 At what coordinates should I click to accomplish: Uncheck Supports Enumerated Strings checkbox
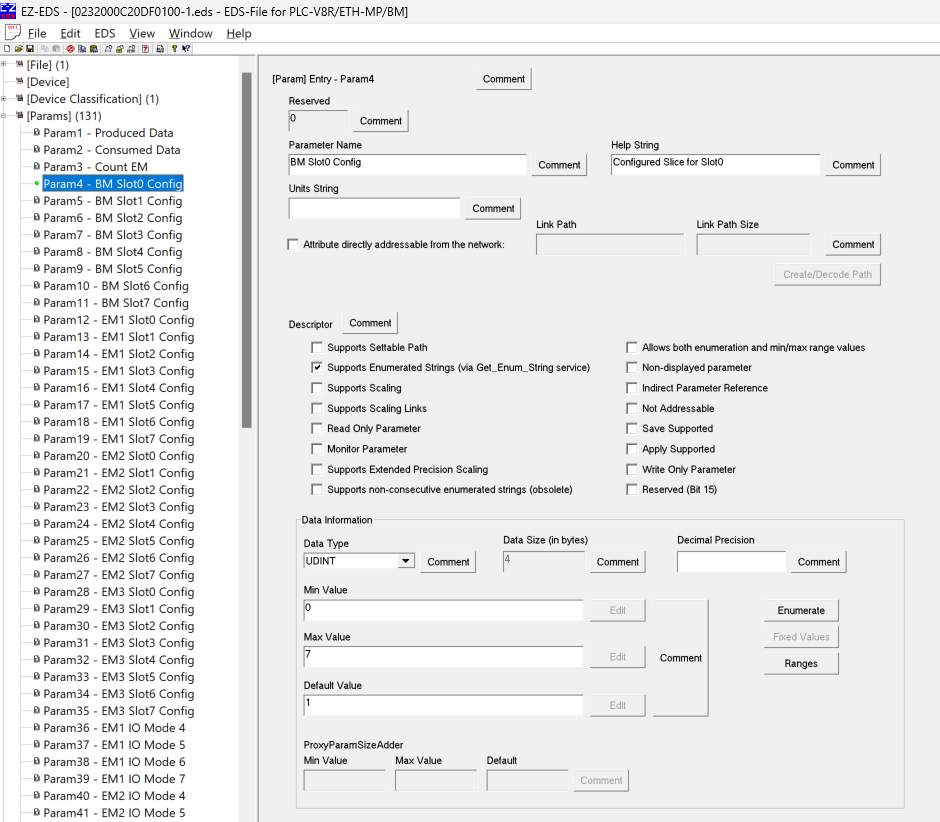(317, 368)
